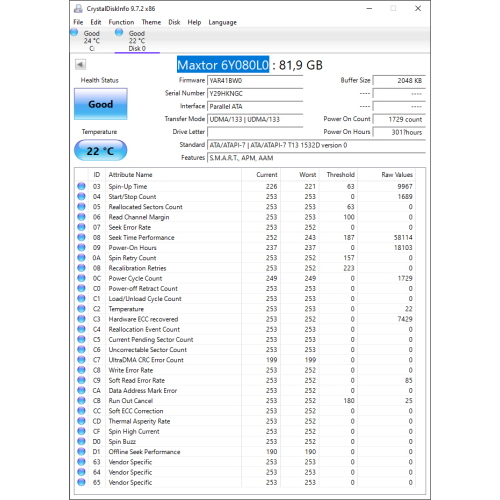Open the Edit menu

(x=96, y=22)
